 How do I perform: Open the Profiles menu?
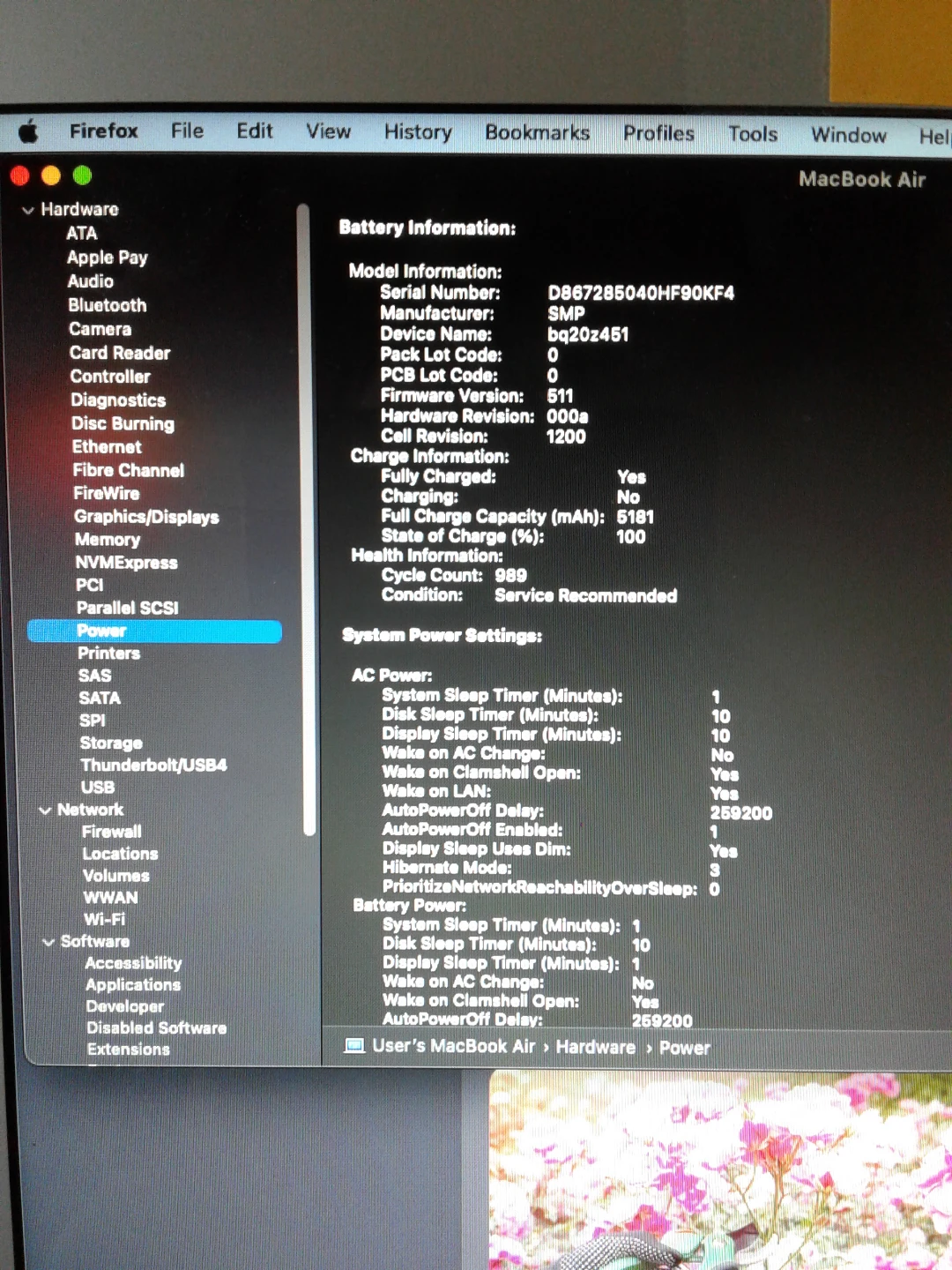(658, 133)
